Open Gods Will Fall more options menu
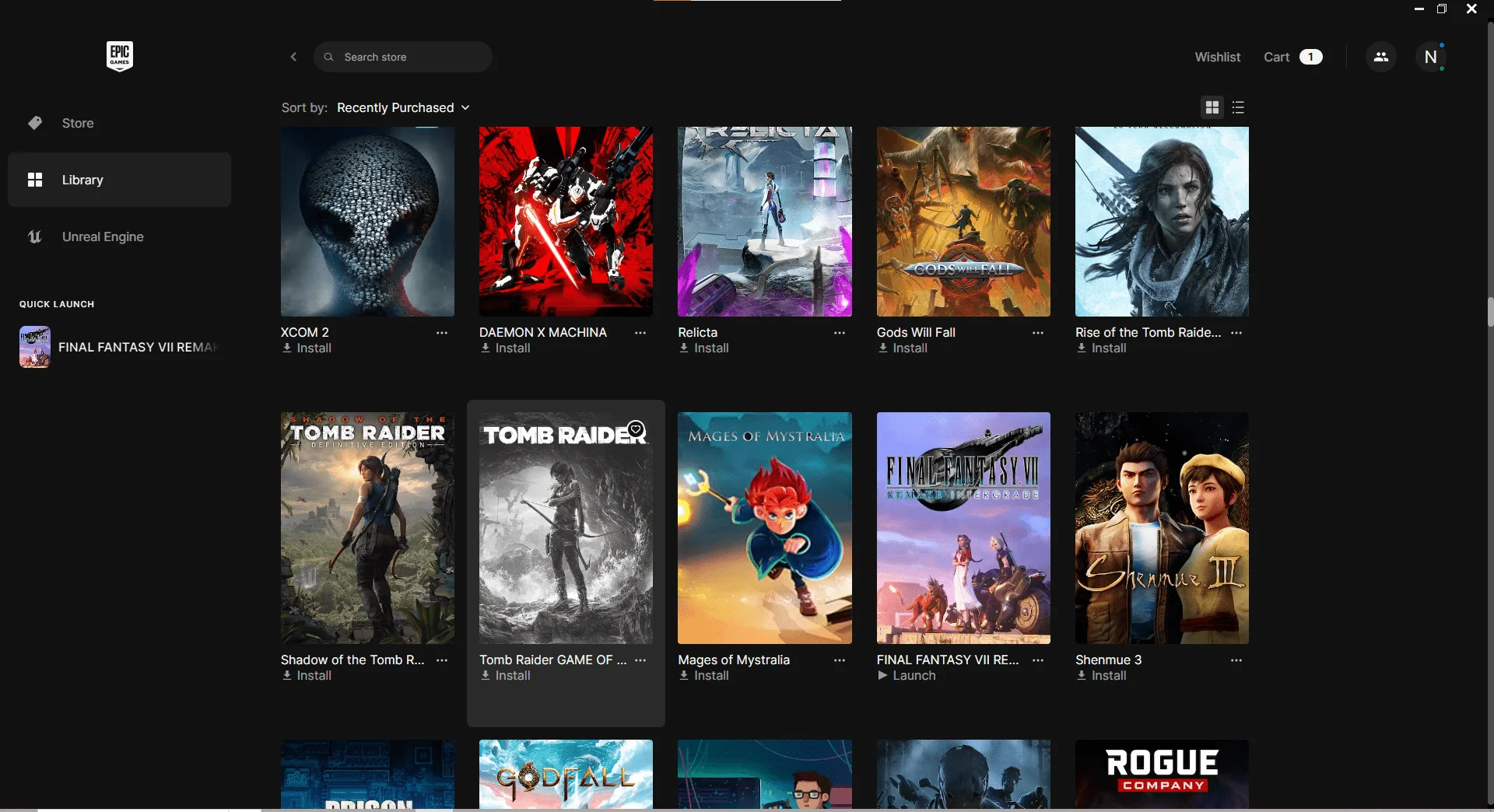1494x812 pixels. (x=1038, y=333)
